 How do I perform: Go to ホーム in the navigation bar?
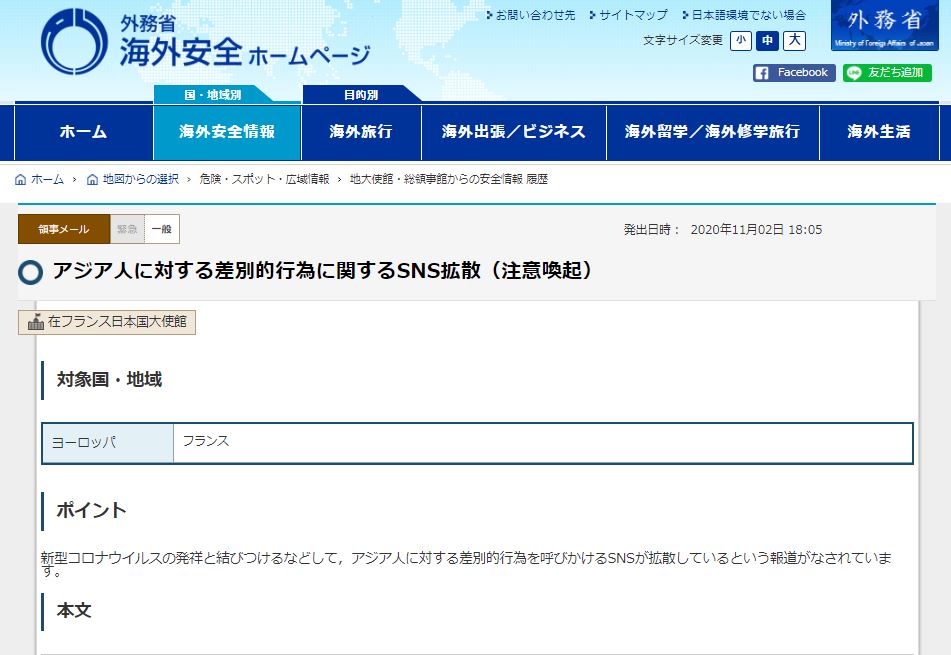click(x=83, y=132)
